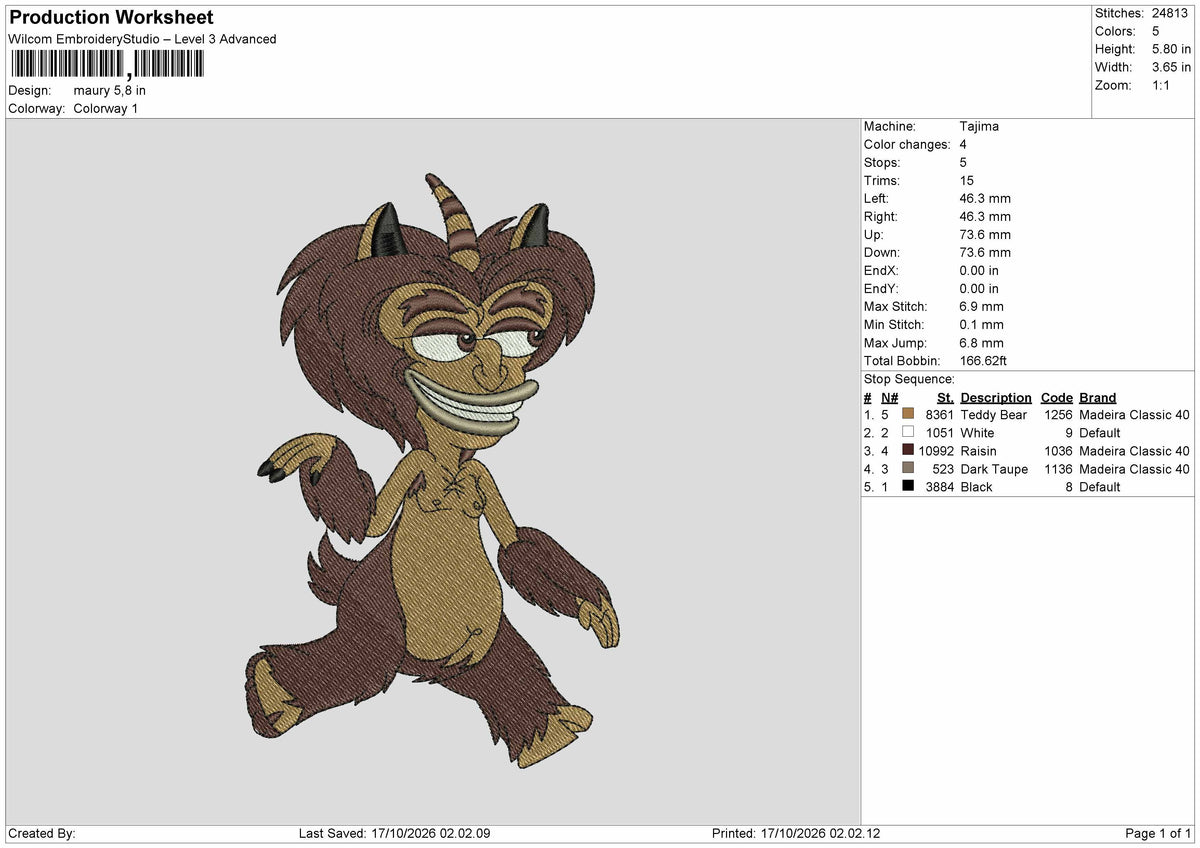Click the 'Stop Sequence:' label
This screenshot has width=1200, height=848.
tap(909, 379)
